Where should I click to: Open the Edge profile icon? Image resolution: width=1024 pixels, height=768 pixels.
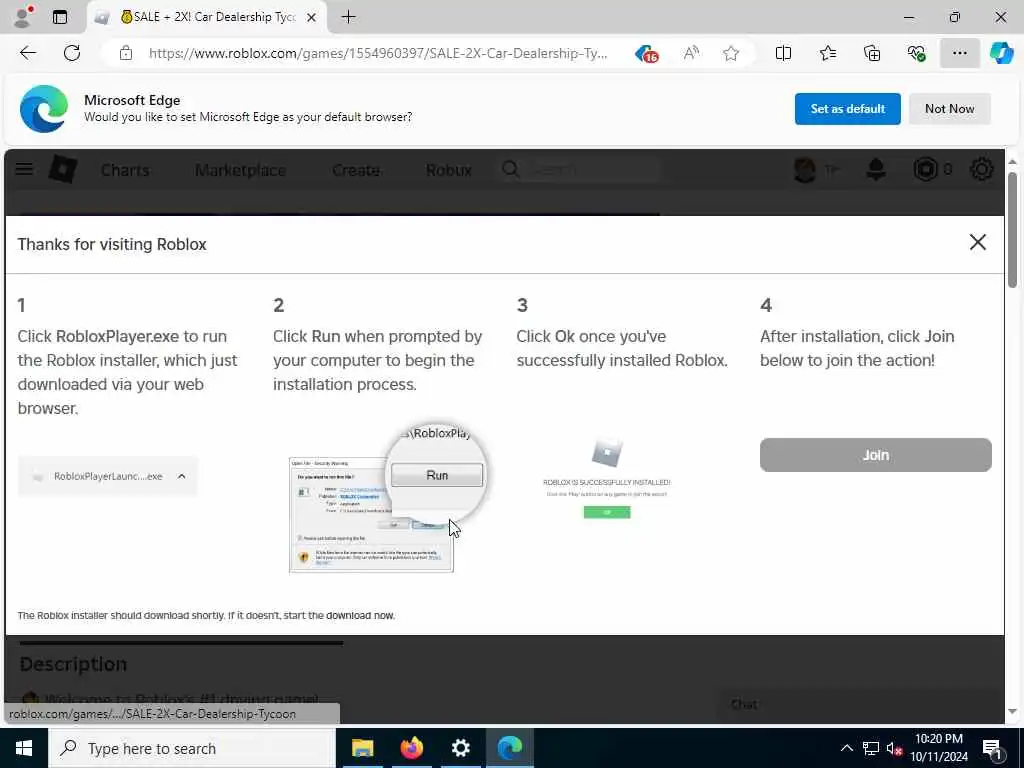[24, 16]
